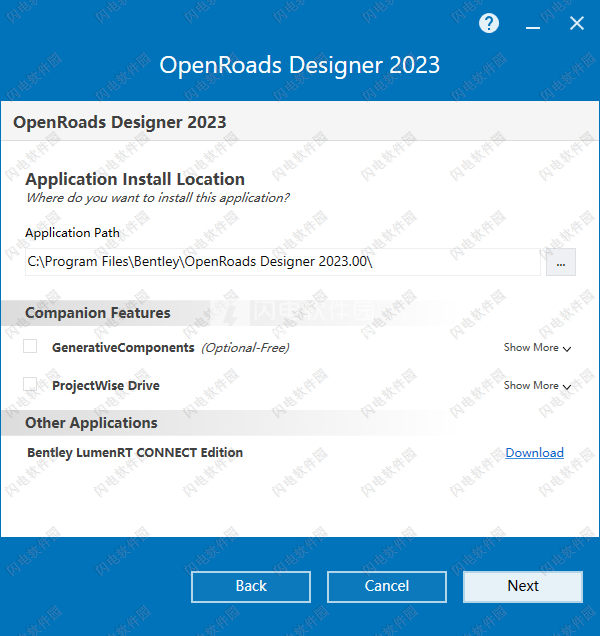
Task: Proceed with the Next button
Action: coord(523,587)
